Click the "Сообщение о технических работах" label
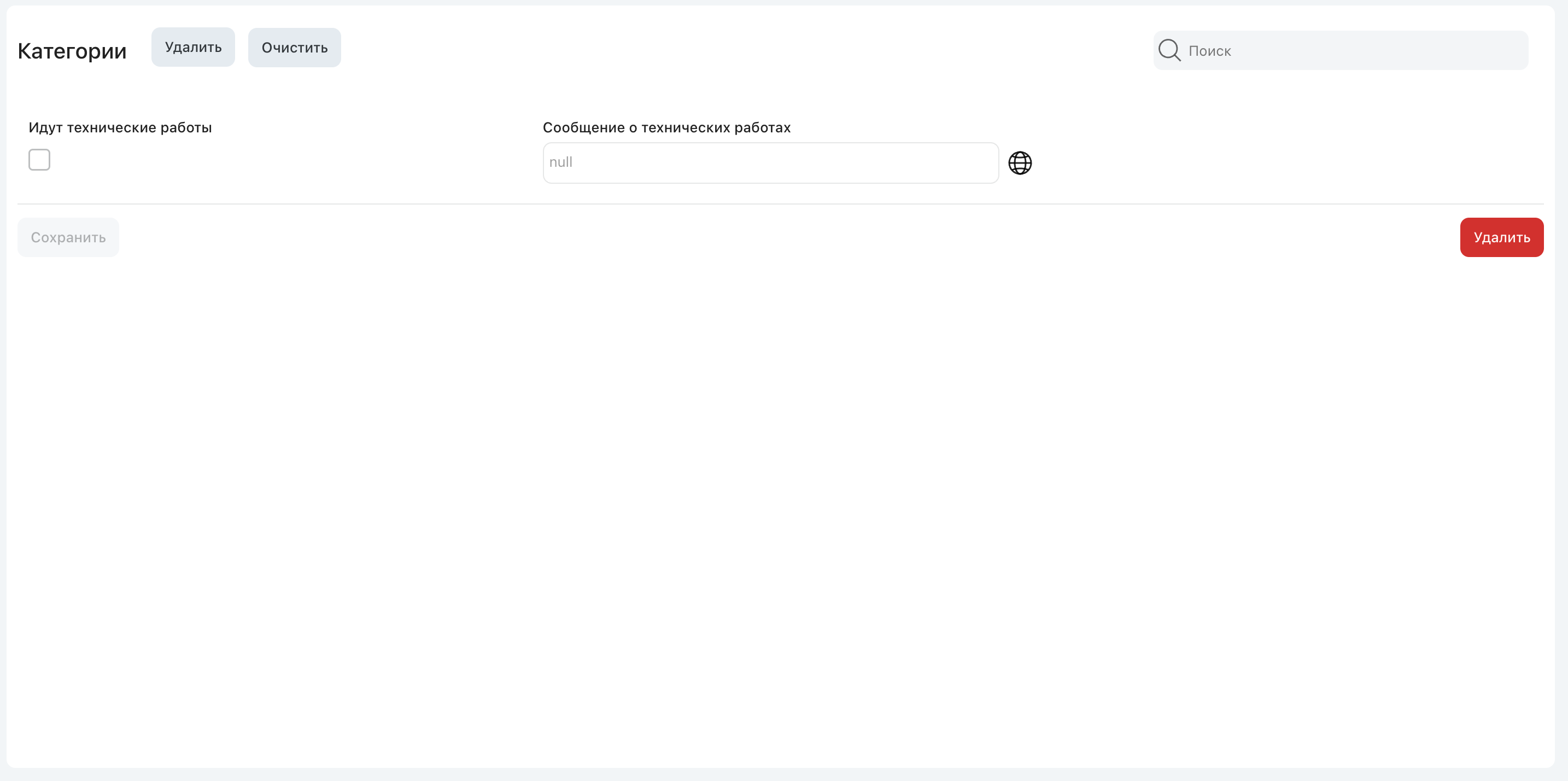The height and width of the screenshot is (781, 1568). pos(666,127)
